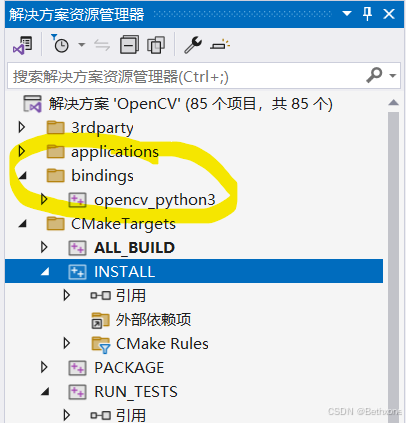Expand the 3rdparty folder
Screen dimensions: 406x423
22,127
